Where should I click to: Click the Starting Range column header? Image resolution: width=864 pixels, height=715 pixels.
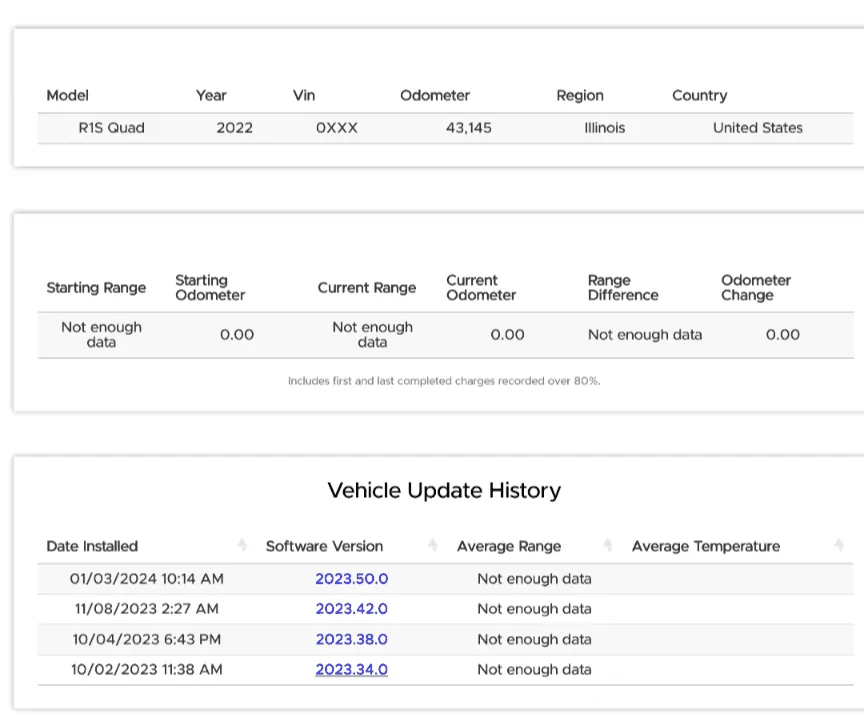96,288
